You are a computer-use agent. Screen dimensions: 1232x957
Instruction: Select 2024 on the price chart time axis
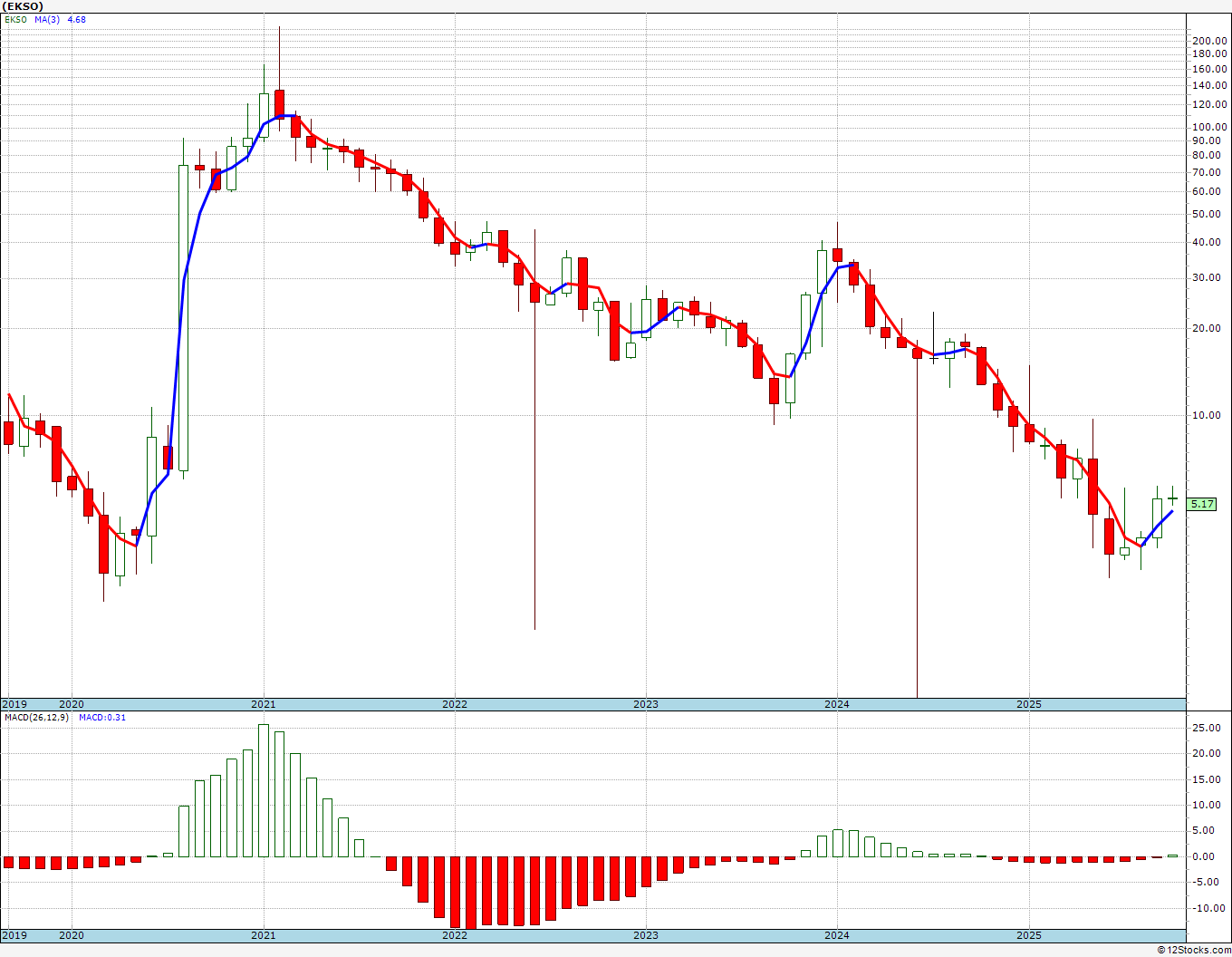pos(837,704)
